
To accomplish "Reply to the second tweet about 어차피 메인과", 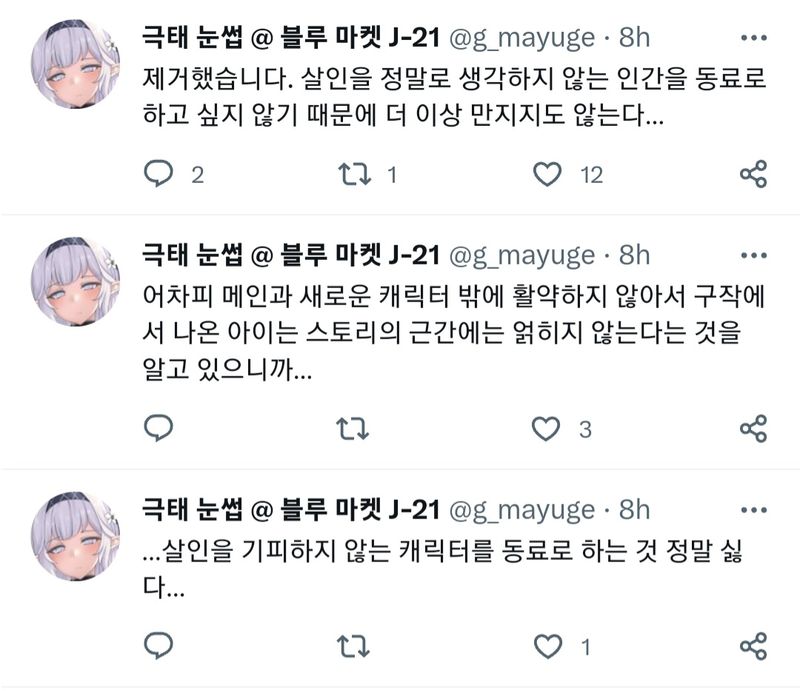I will pyautogui.click(x=159, y=428).
